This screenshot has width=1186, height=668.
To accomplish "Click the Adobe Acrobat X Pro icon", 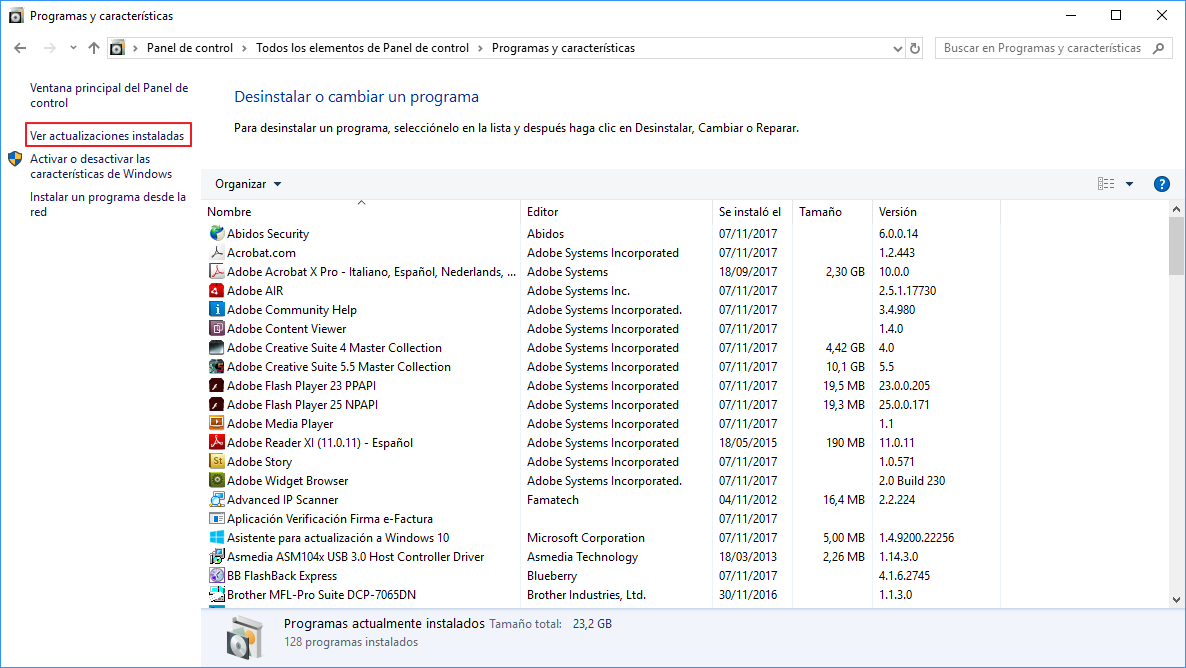I will point(216,271).
